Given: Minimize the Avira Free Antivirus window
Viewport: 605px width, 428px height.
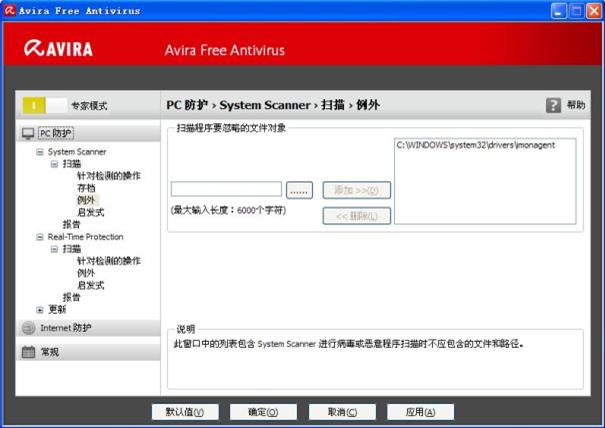Looking at the screenshot, I should [558, 11].
